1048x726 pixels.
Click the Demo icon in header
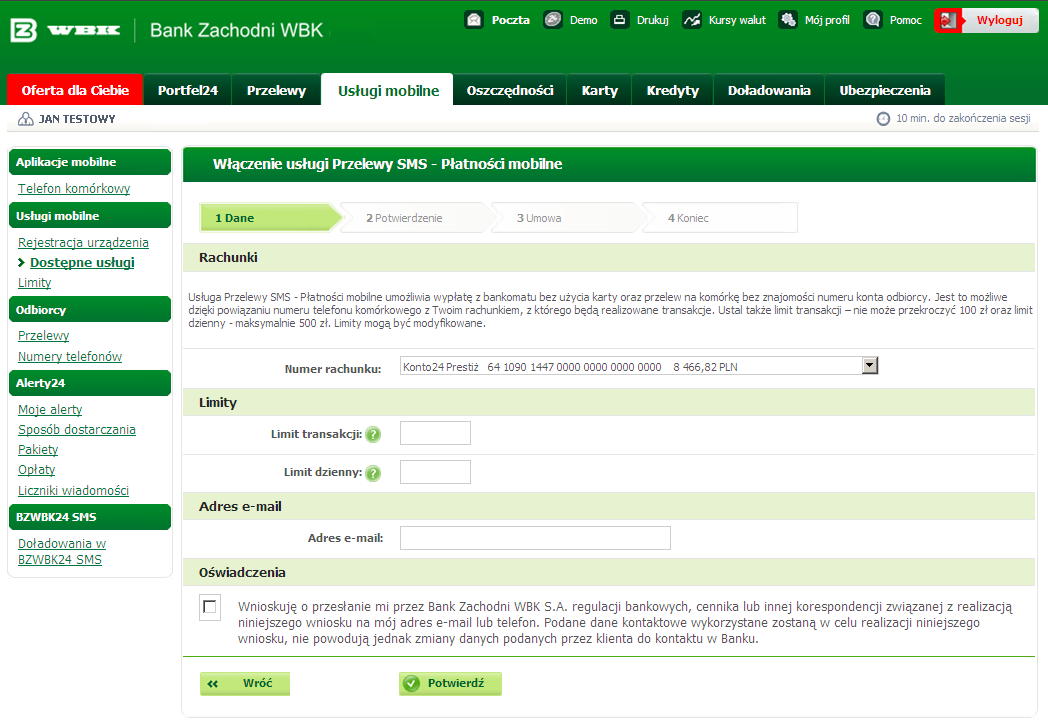(x=553, y=20)
